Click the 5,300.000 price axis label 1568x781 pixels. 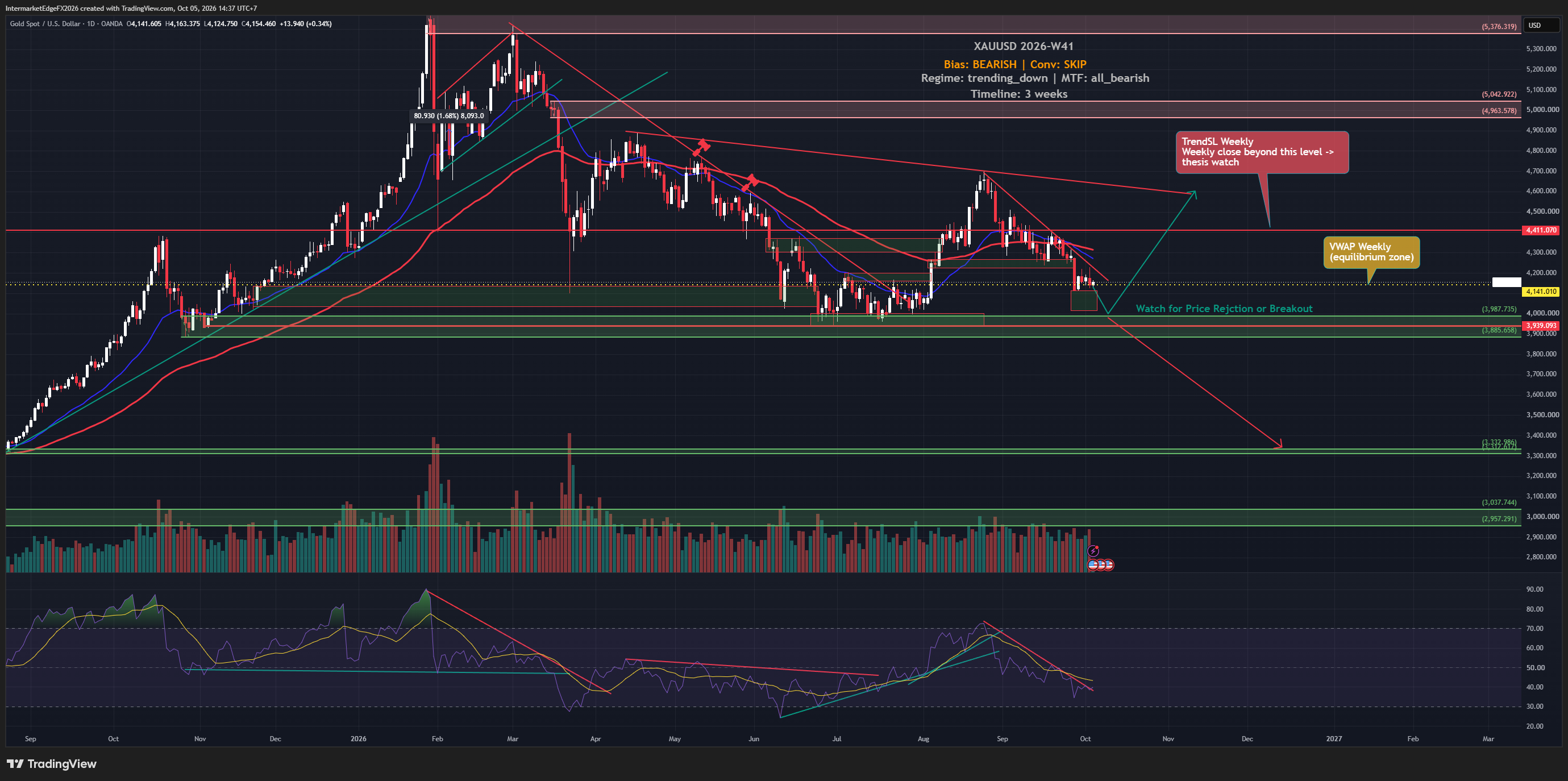pos(1542,49)
